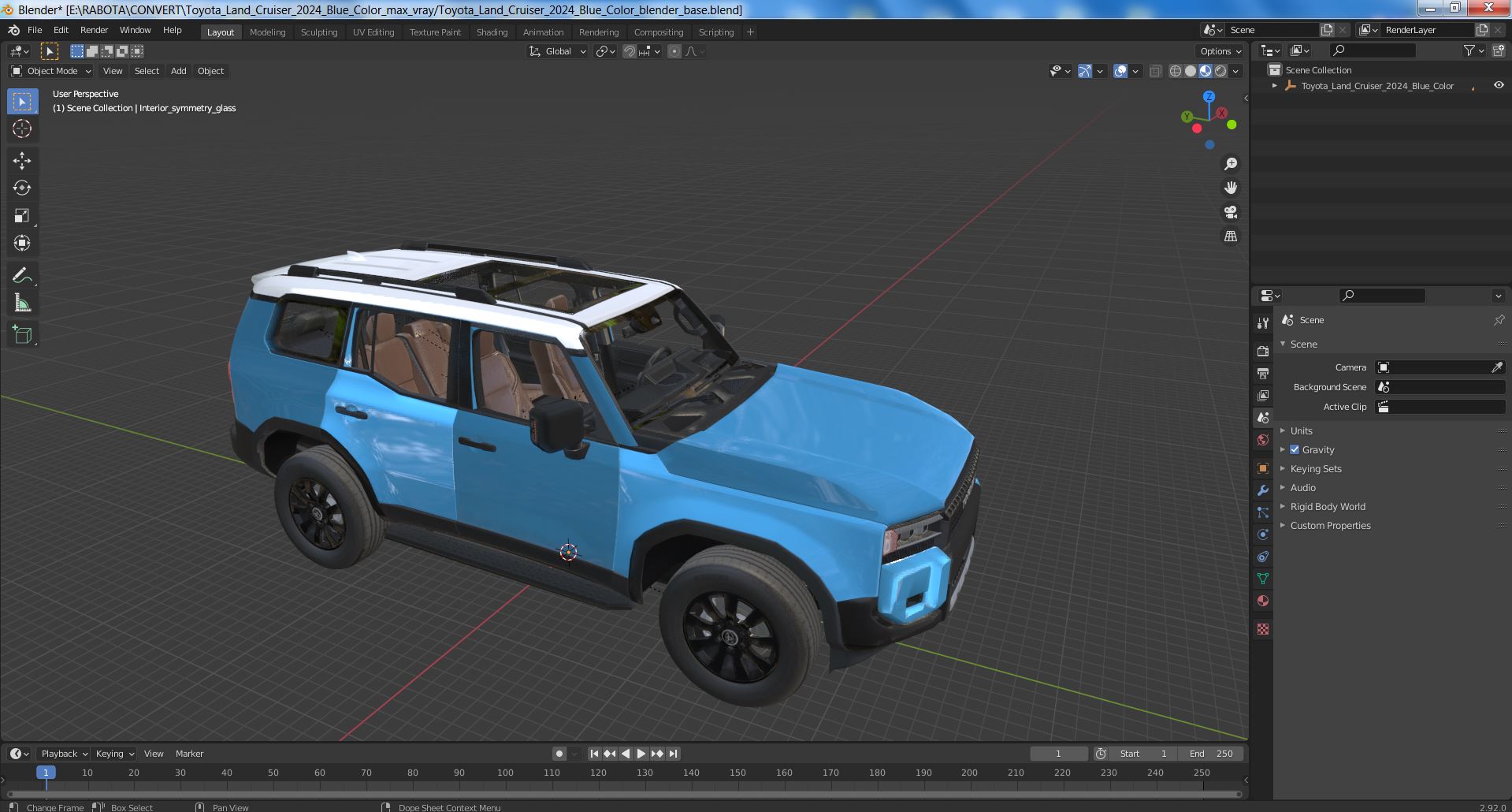
Task: Switch to Rendered shading mode
Action: pyautogui.click(x=1220, y=71)
